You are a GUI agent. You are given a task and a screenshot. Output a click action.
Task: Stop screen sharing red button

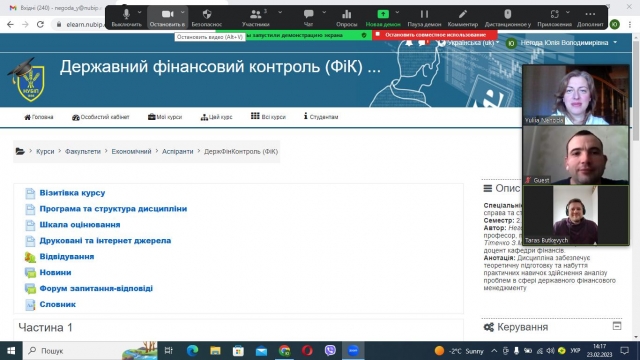click(x=435, y=35)
